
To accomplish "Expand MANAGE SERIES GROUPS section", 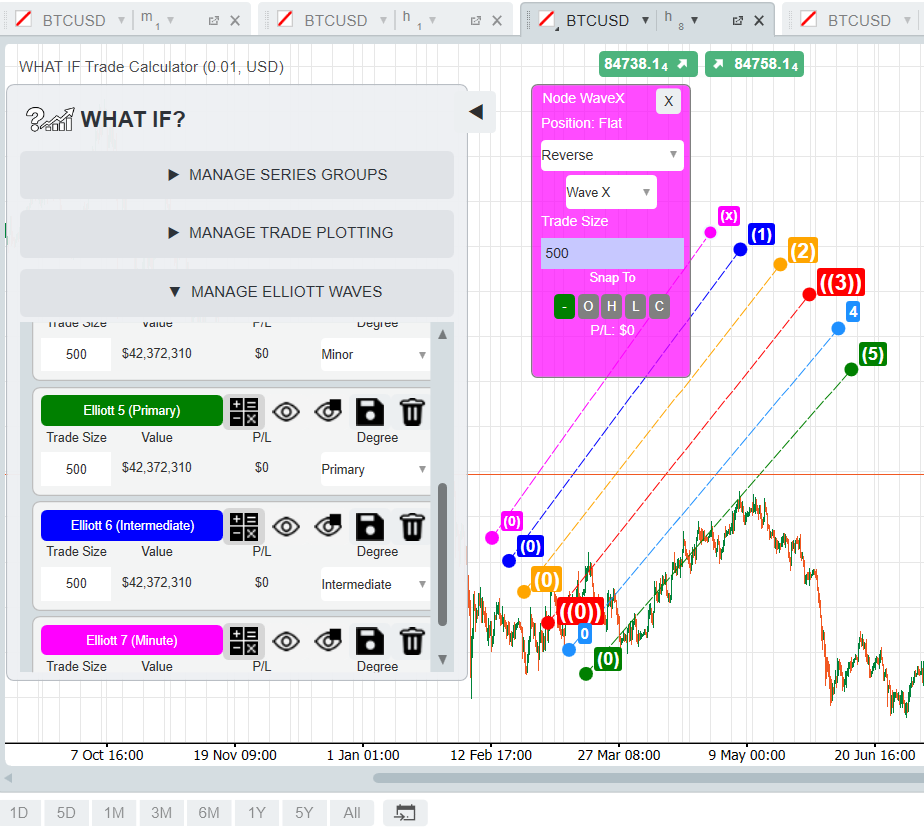I will point(237,175).
